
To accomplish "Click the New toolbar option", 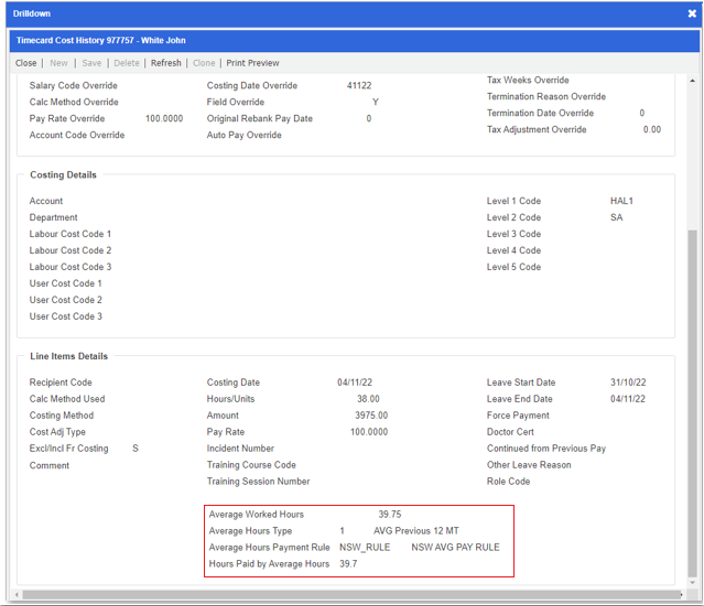I will (58, 63).
